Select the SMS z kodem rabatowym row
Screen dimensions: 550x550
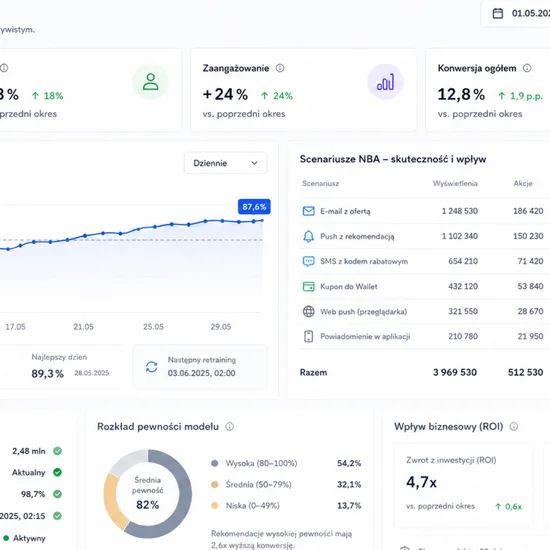coord(424,261)
